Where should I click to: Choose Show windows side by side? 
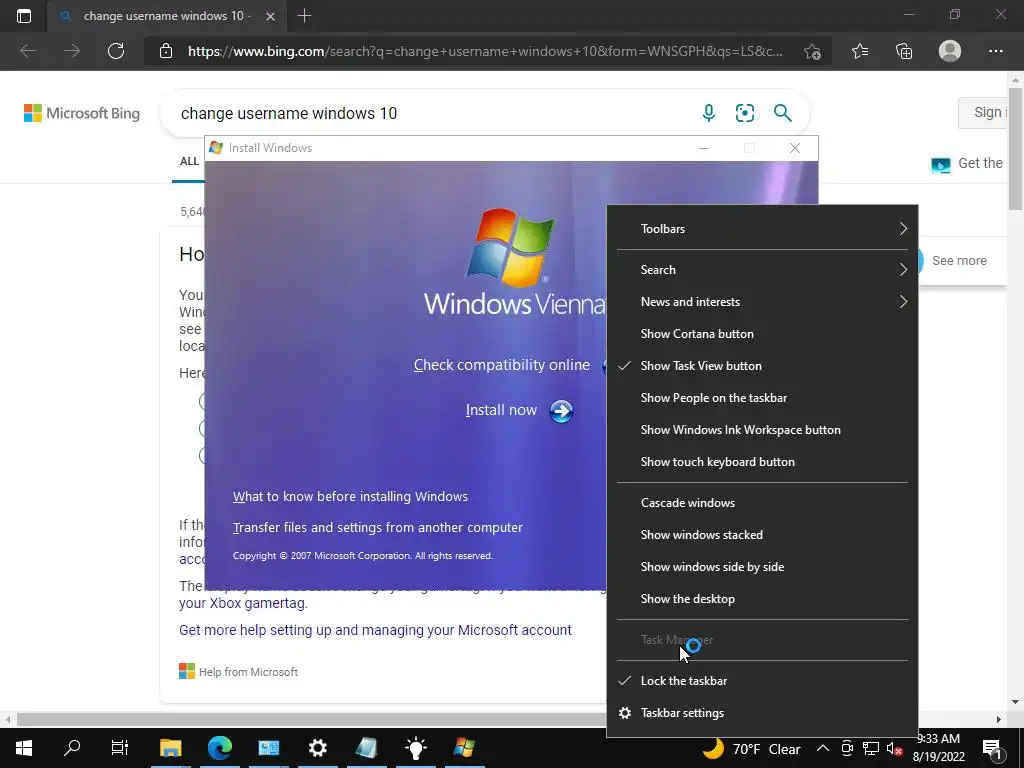tap(762, 567)
